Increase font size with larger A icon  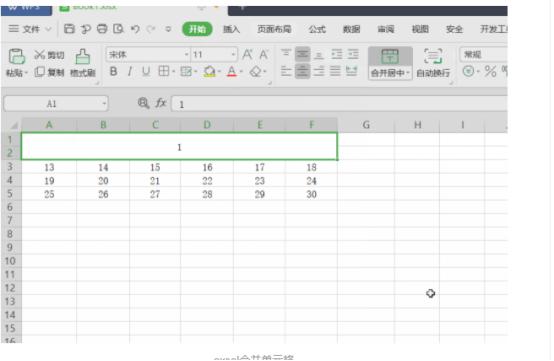click(x=247, y=54)
